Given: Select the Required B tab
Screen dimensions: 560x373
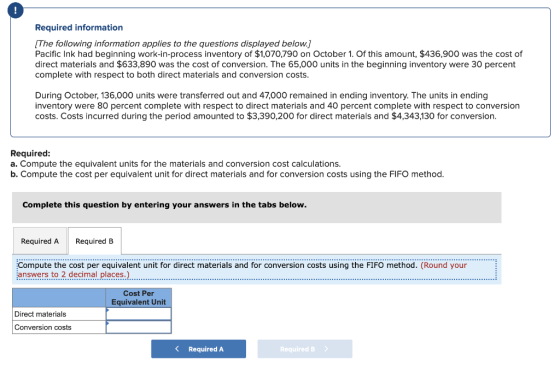Looking at the screenshot, I should pos(95,241).
